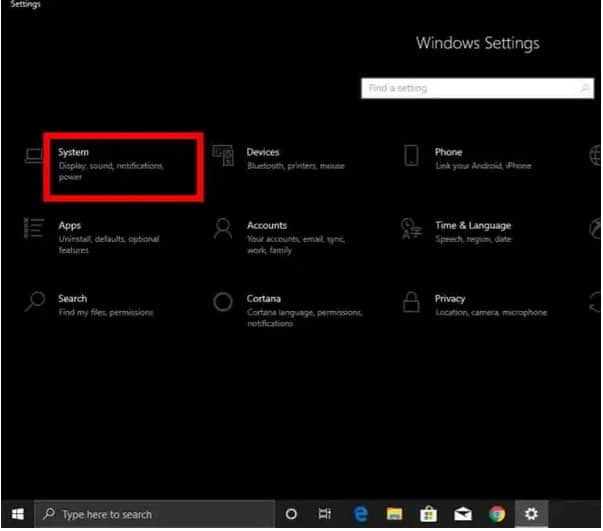
Task: Go to Cortana settings label
Action: [x=263, y=299]
